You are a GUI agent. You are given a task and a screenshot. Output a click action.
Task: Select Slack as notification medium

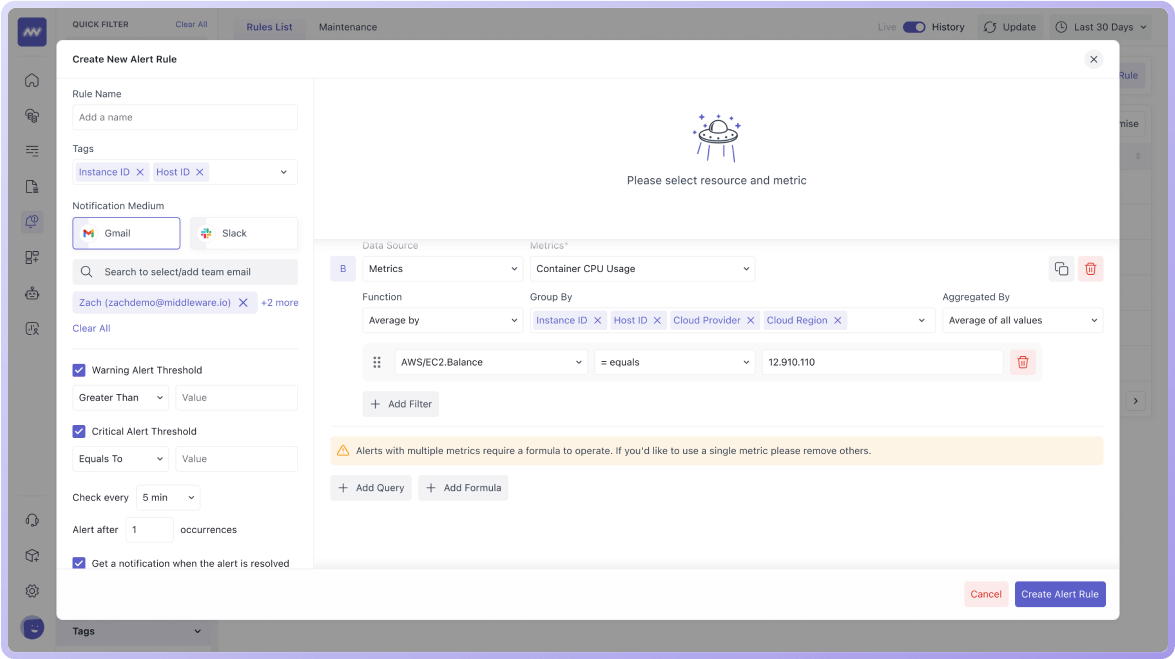pyautogui.click(x=244, y=233)
